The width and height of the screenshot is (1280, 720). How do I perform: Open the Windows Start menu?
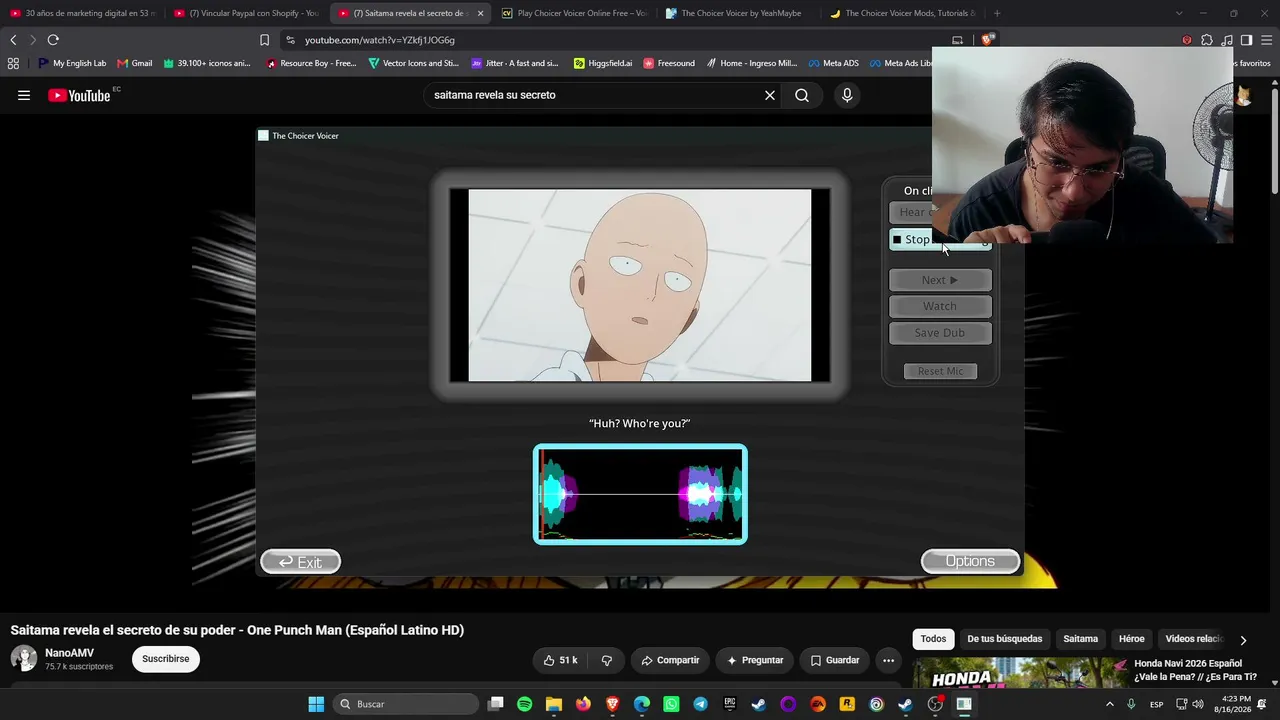[316, 704]
